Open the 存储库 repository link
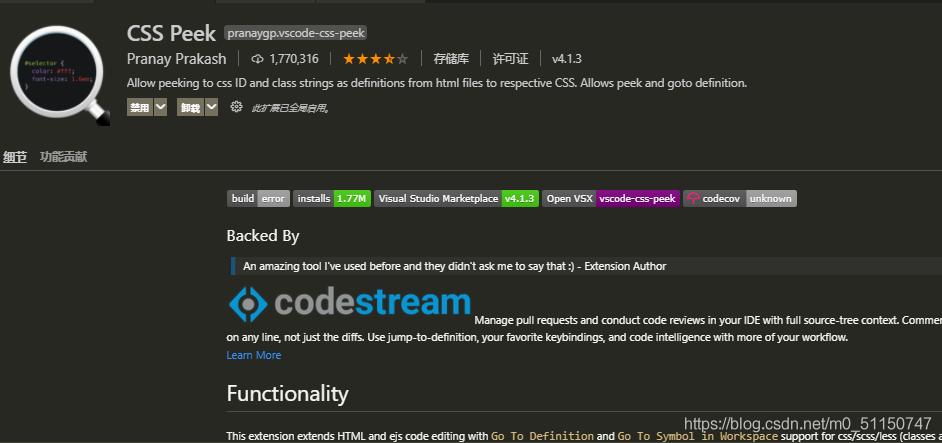Image resolution: width=942 pixels, height=443 pixels. pyautogui.click(x=451, y=59)
